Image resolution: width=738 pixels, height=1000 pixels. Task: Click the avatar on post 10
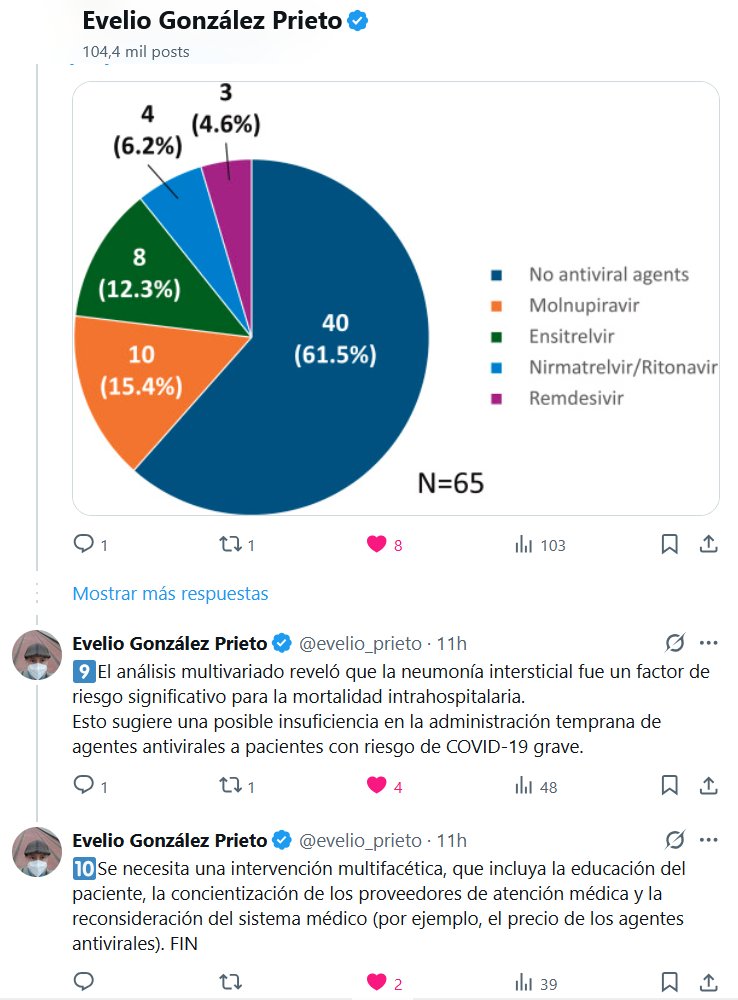coord(37,852)
